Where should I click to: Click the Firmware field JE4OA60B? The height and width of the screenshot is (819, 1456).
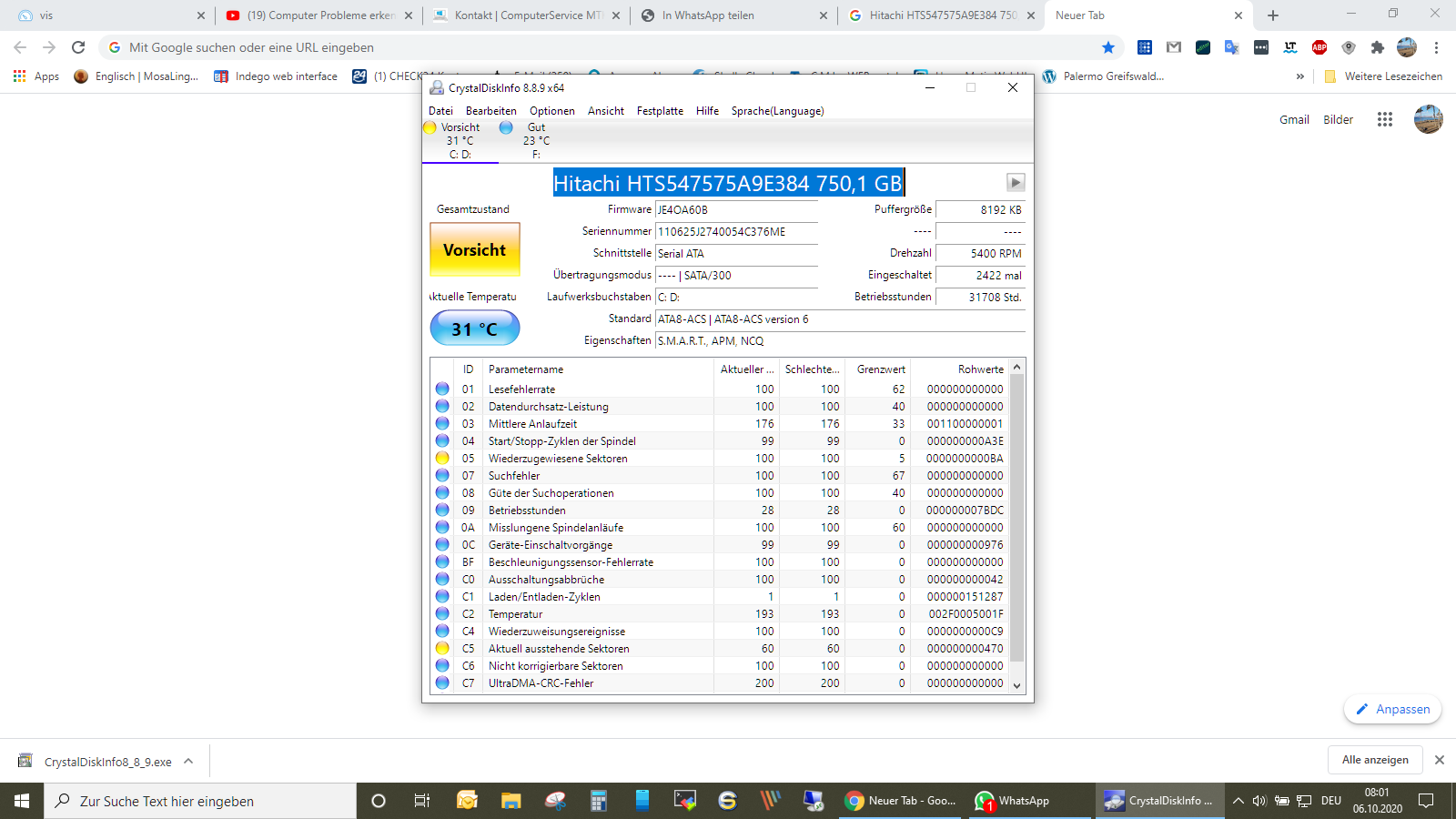[736, 210]
